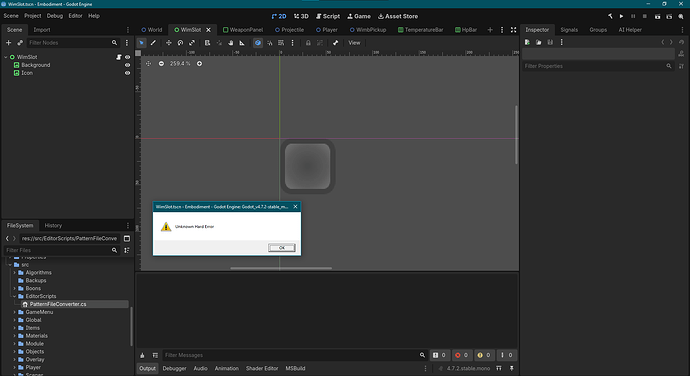The width and height of the screenshot is (690, 376).
Task: Build the project with hammer icon
Action: coord(610,16)
